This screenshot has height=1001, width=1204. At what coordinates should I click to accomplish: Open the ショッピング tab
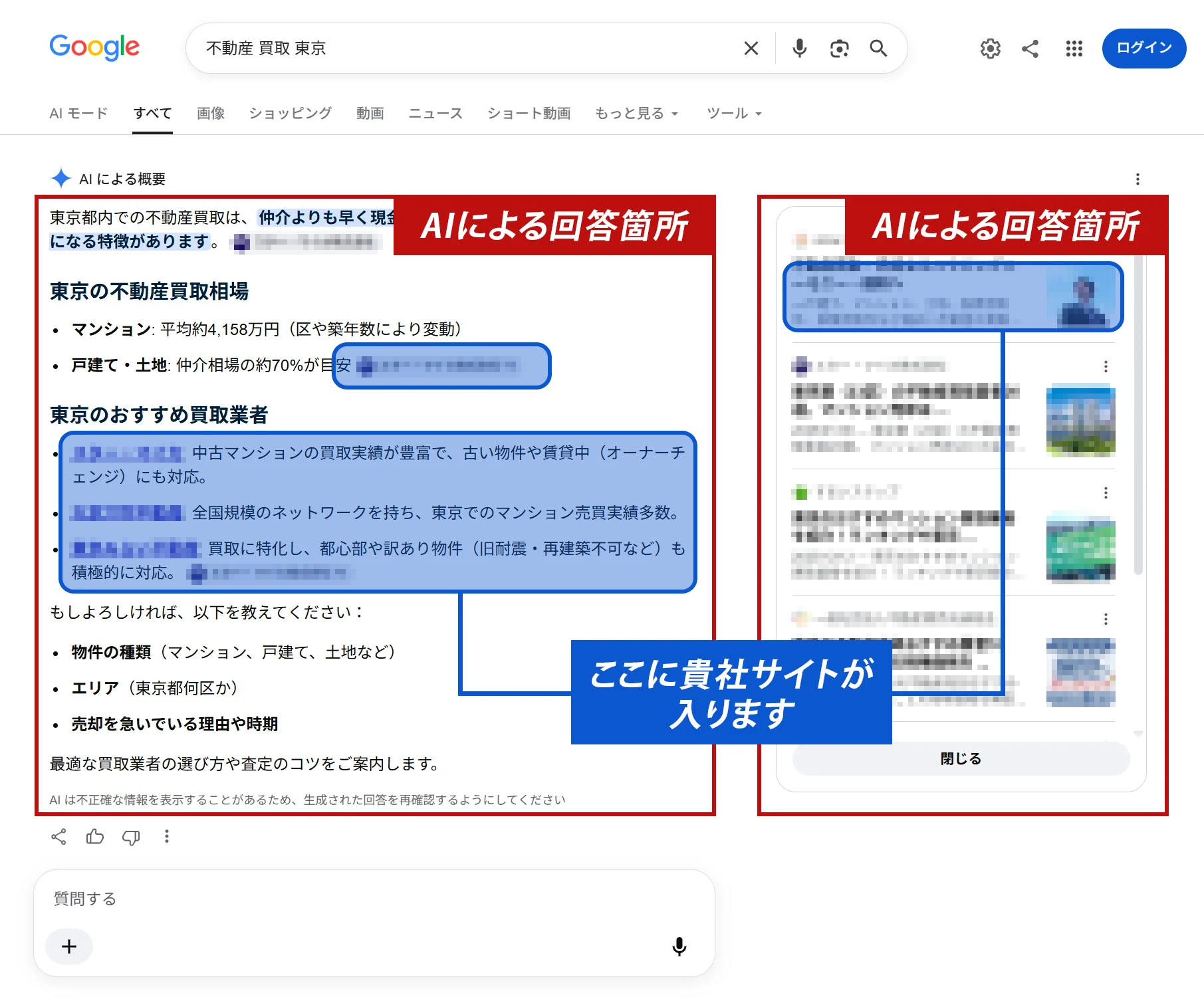pyautogui.click(x=290, y=114)
